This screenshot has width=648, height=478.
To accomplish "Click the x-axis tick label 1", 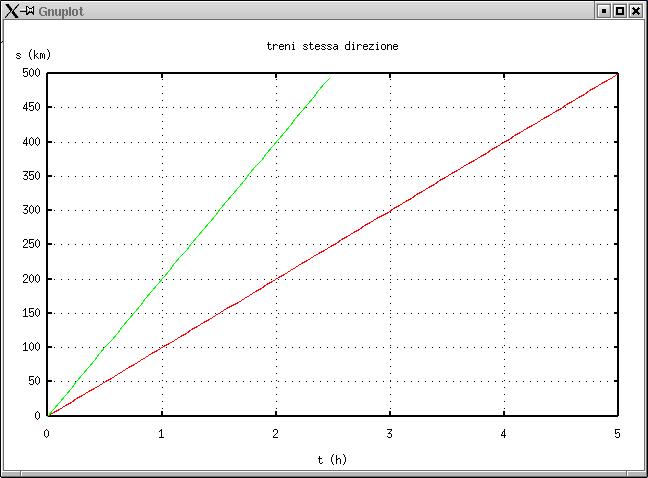I will (161, 433).
